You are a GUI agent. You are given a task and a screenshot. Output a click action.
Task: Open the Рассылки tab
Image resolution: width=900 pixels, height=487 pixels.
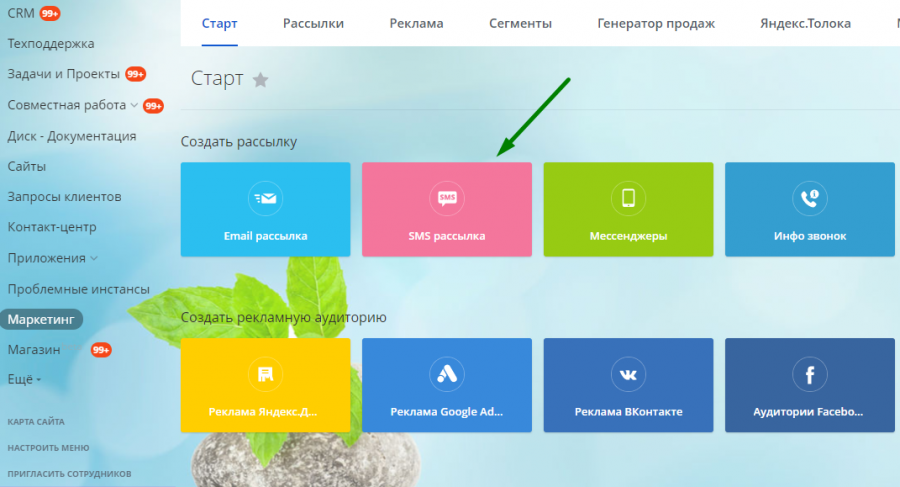[313, 24]
